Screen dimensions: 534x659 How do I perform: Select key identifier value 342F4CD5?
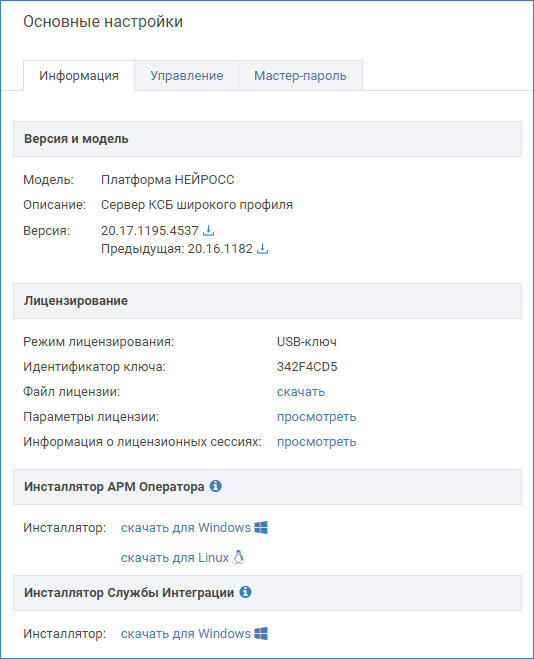click(307, 367)
